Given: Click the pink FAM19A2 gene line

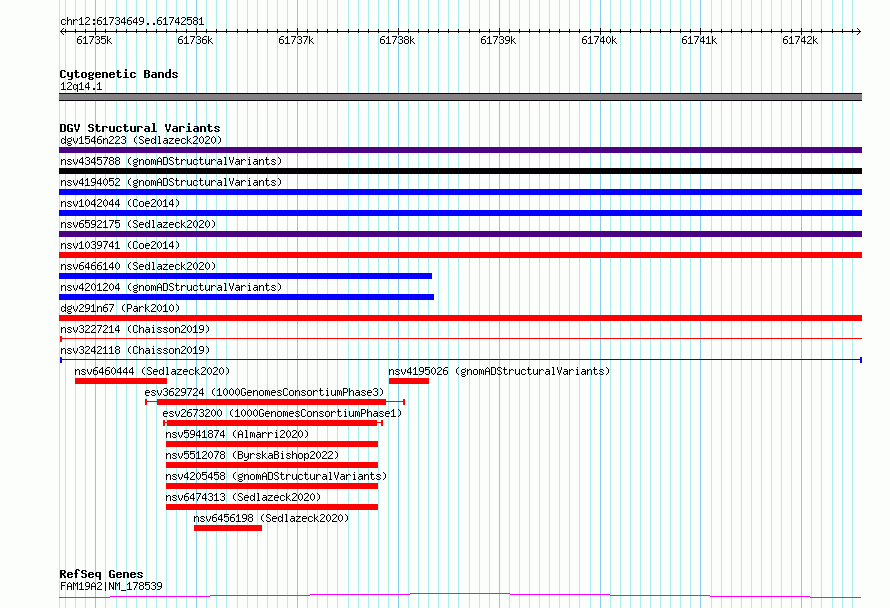Looking at the screenshot, I should [x=460, y=596].
